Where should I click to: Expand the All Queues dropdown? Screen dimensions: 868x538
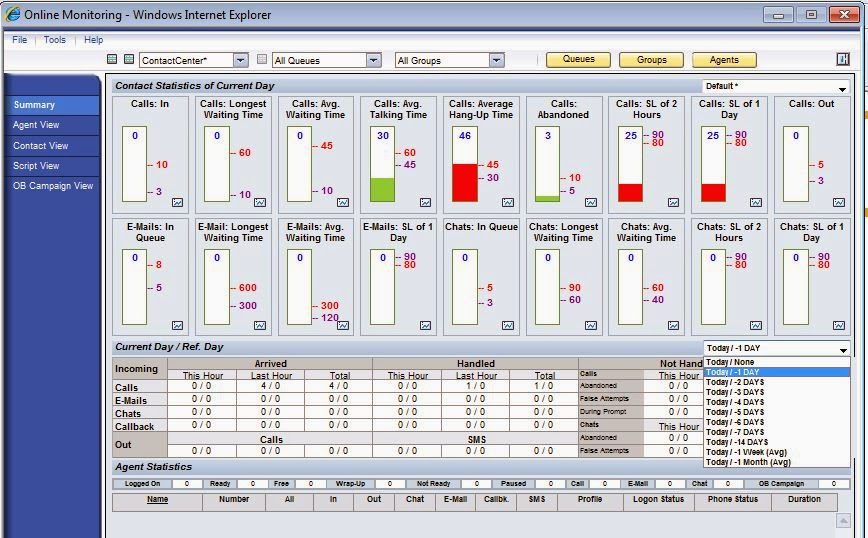[x=374, y=60]
